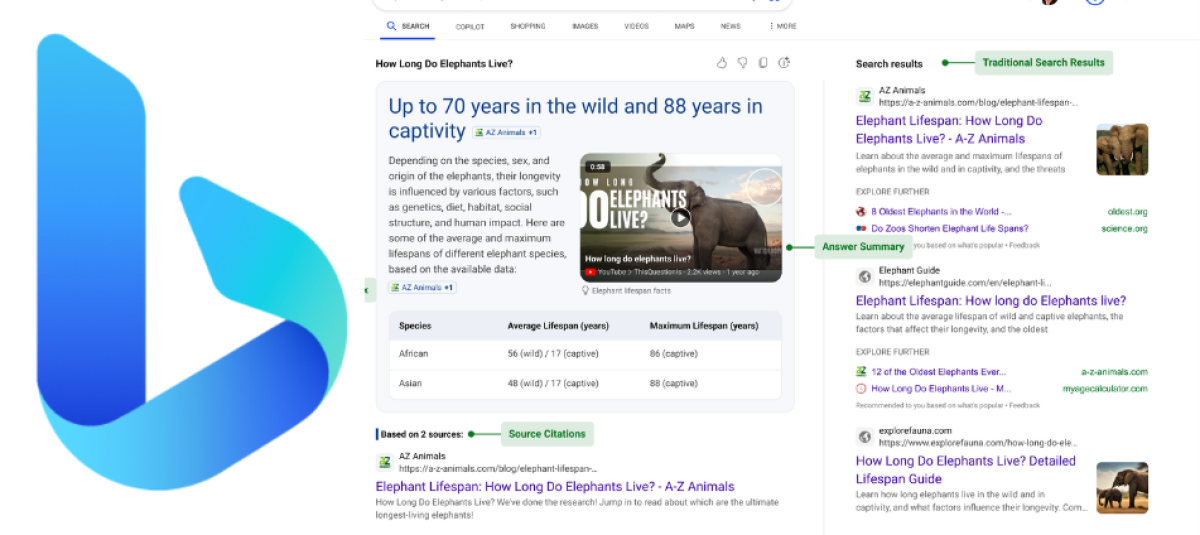Click the Elephant Guide globe favicon
Image resolution: width=1200 pixels, height=535 pixels.
tap(864, 276)
